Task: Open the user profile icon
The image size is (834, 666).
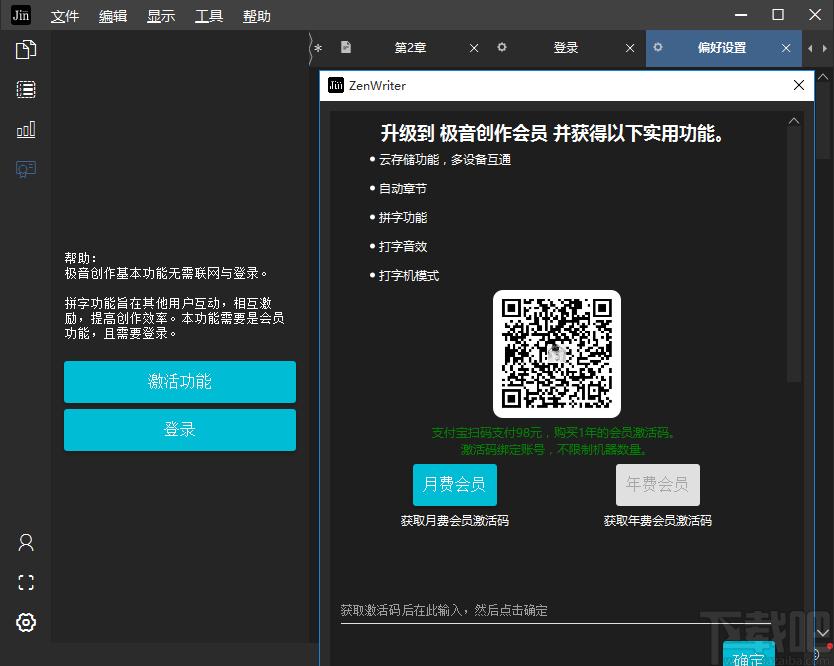Action: click(26, 542)
